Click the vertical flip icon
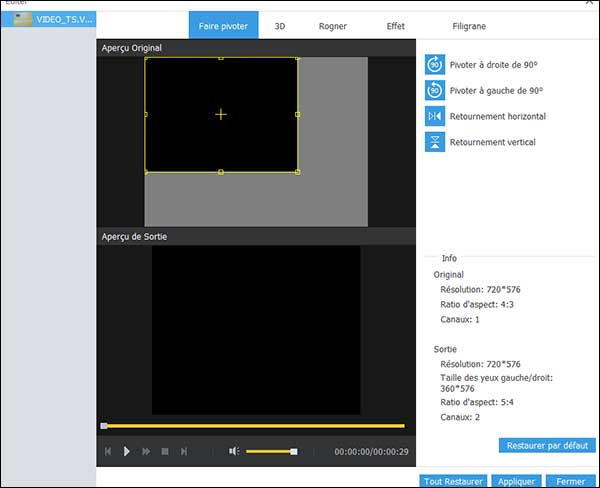The height and width of the screenshot is (488, 600). pyautogui.click(x=435, y=142)
